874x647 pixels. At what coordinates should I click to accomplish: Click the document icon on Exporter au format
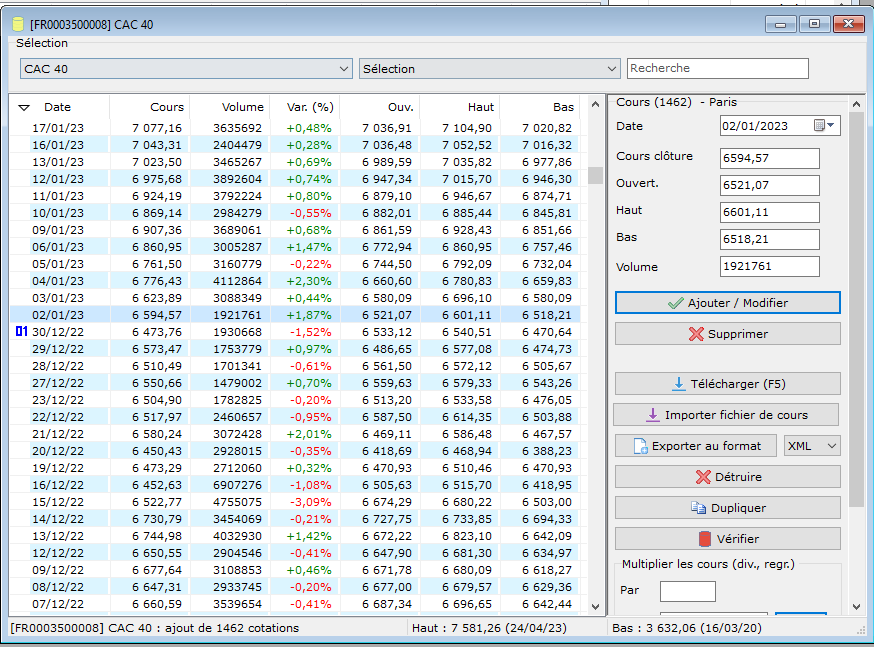pyautogui.click(x=640, y=446)
